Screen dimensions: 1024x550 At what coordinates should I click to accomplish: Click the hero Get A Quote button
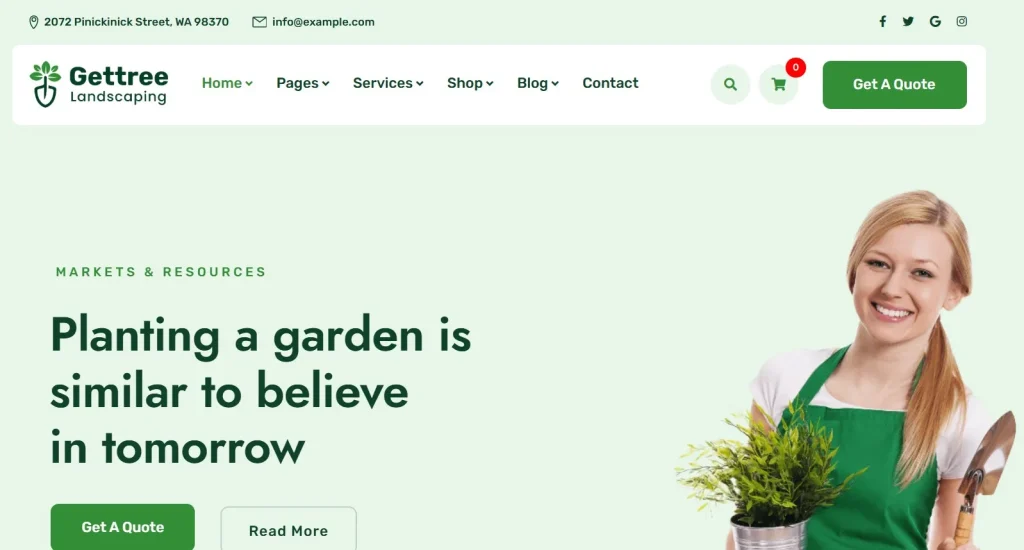[x=122, y=526]
